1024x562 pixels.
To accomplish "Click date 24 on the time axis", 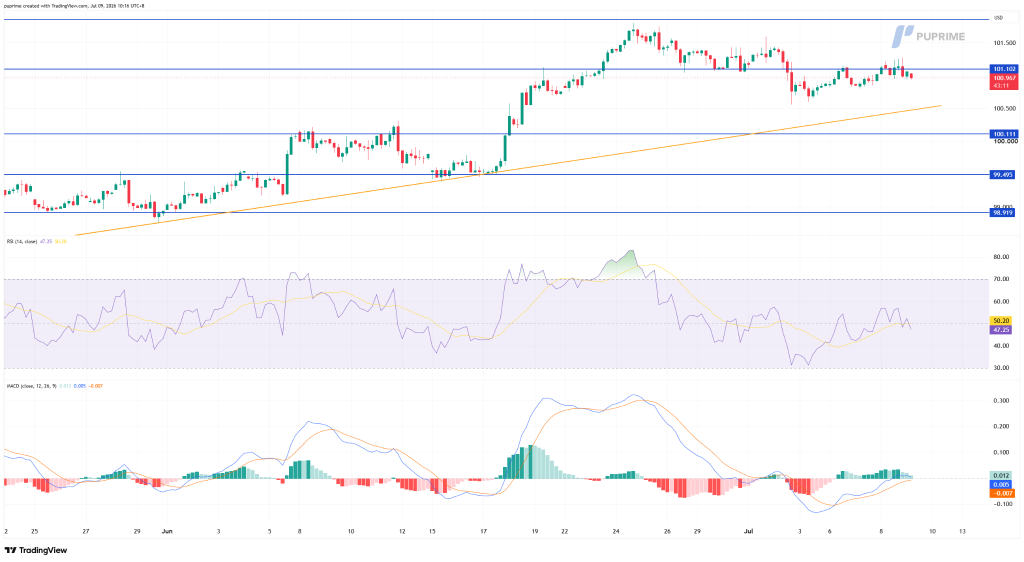I will (616, 531).
